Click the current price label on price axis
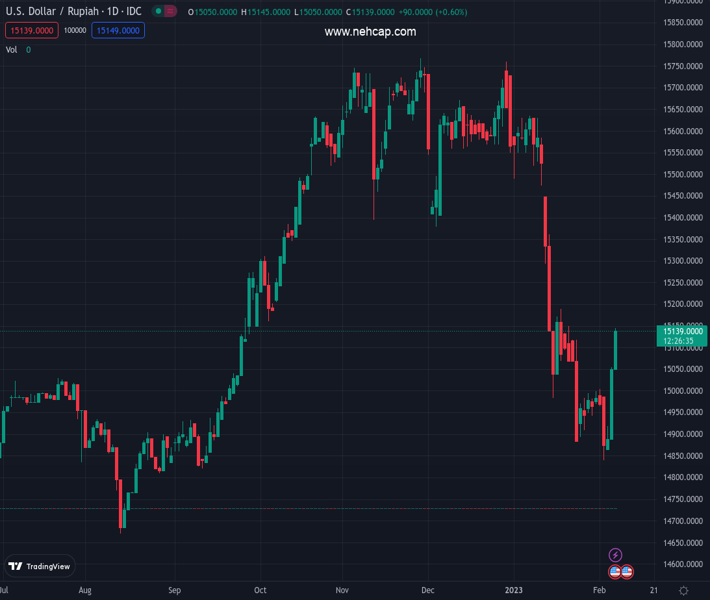This screenshot has width=710, height=600. [680, 331]
